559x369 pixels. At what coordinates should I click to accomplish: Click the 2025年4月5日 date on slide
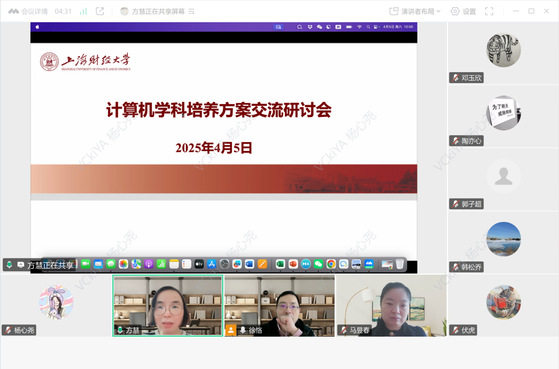point(214,148)
